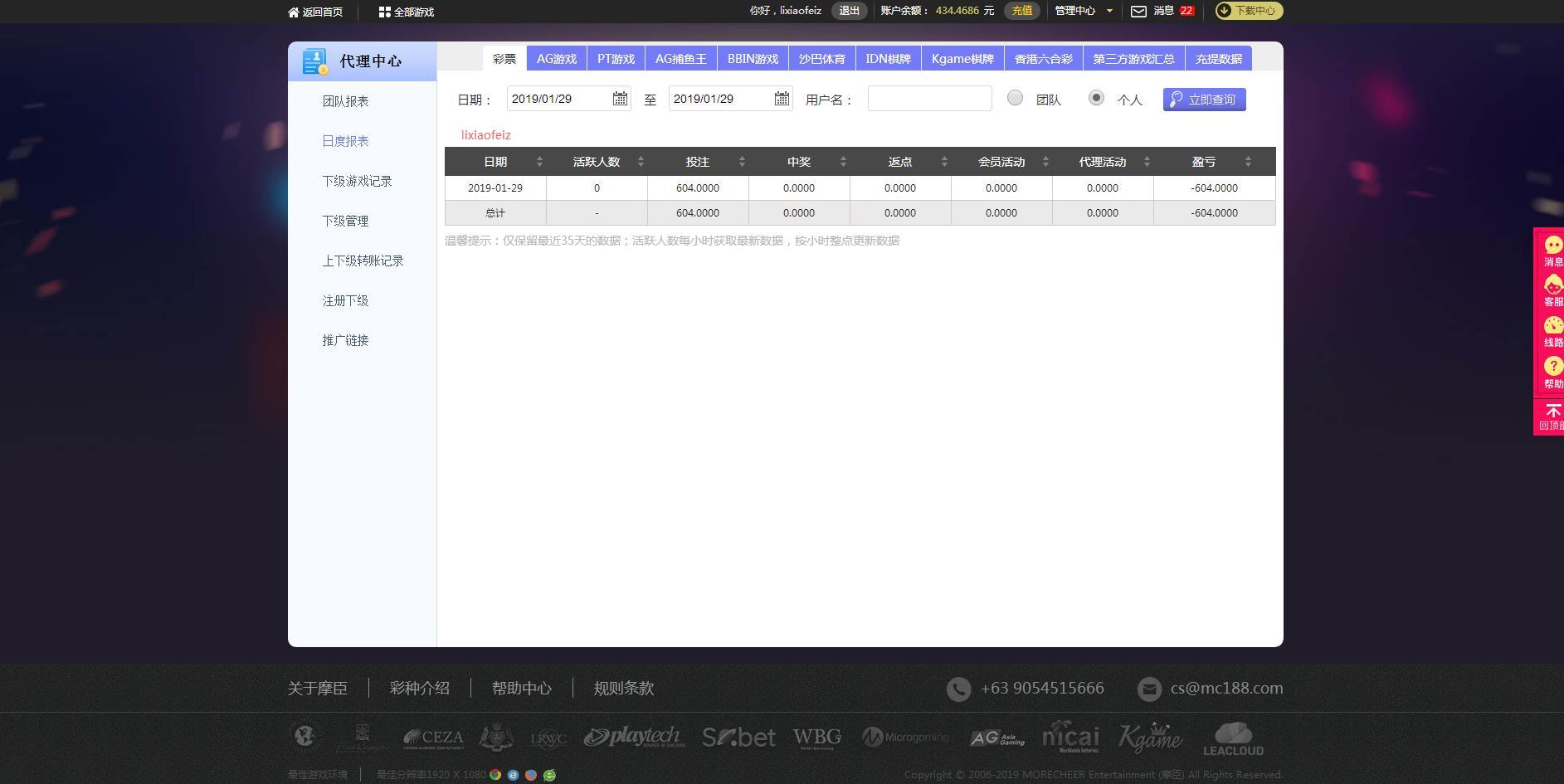Click the yellow 充值 recharge pill
Screen dimensions: 1564x784
pyautogui.click(x=1023, y=11)
